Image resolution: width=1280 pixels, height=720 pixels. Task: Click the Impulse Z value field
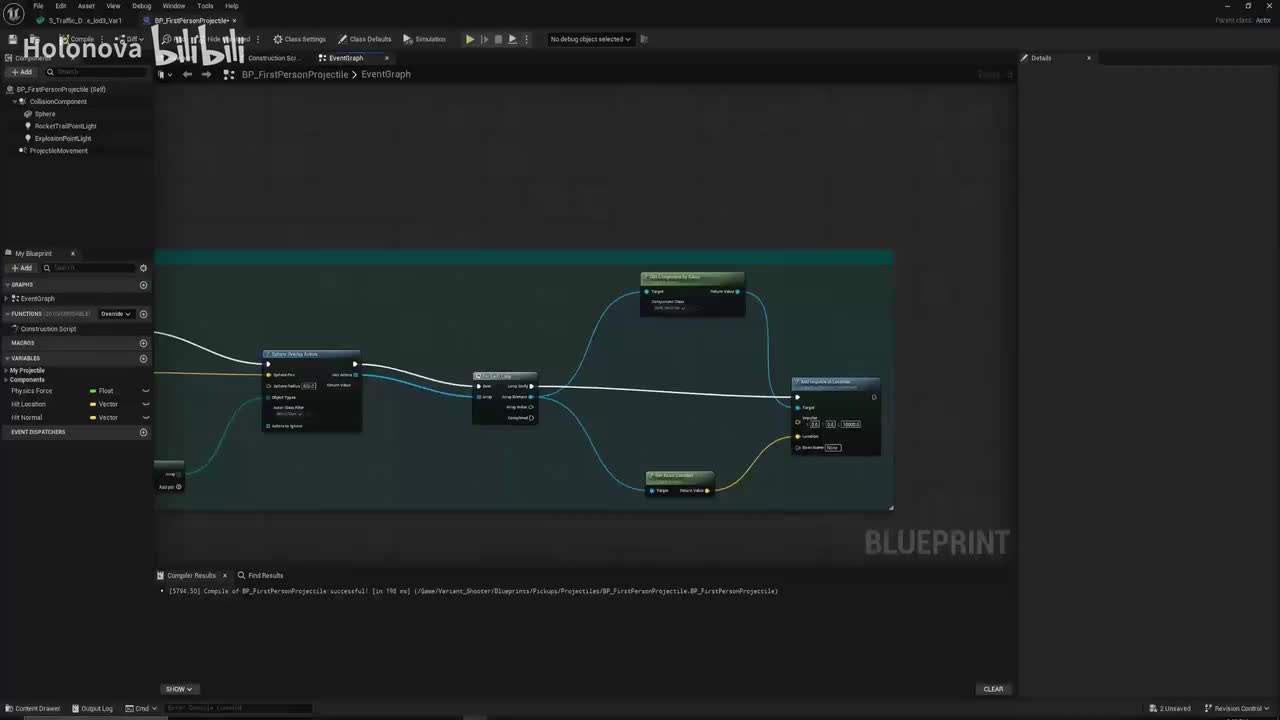850,424
